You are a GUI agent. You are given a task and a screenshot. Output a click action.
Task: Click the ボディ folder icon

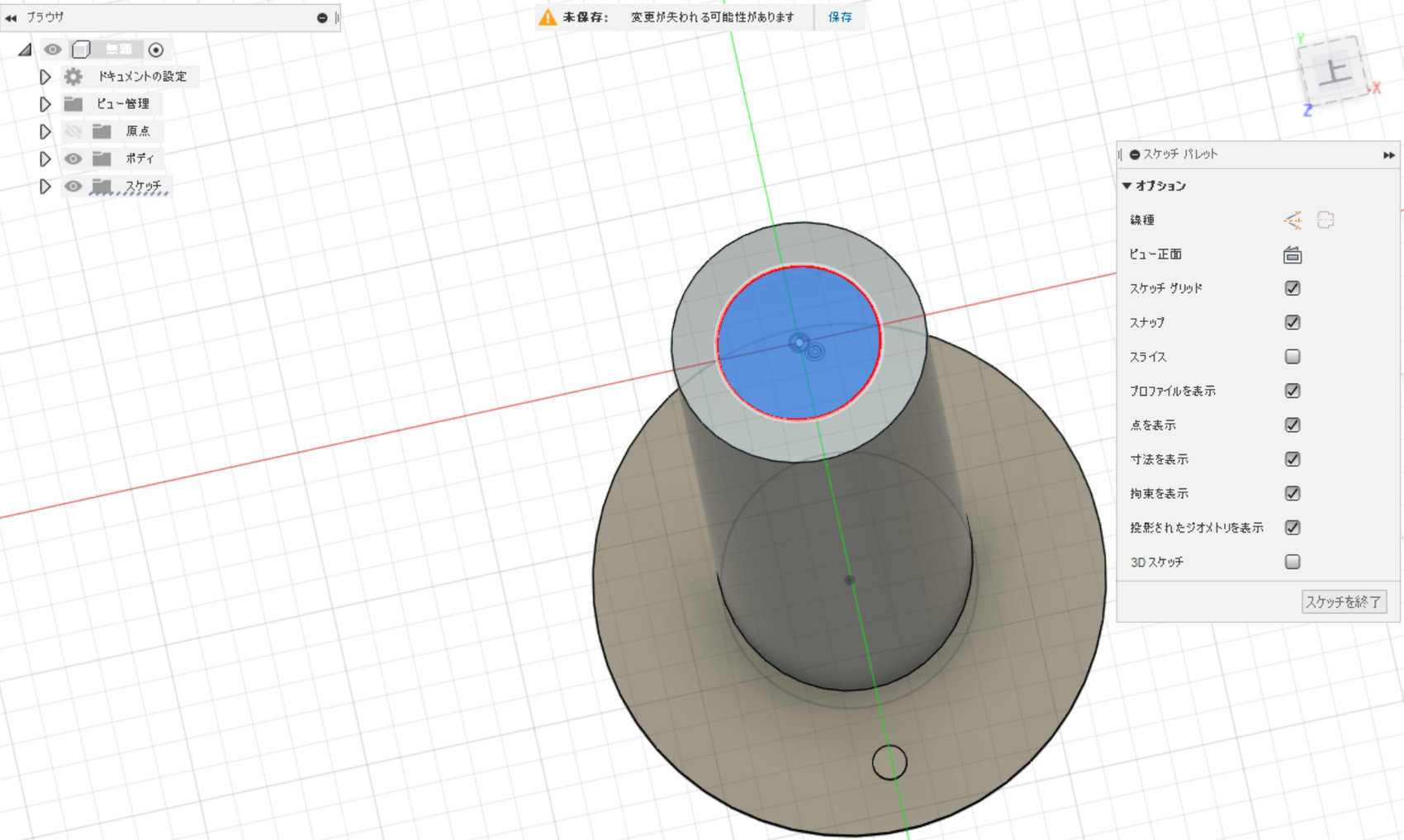102,159
